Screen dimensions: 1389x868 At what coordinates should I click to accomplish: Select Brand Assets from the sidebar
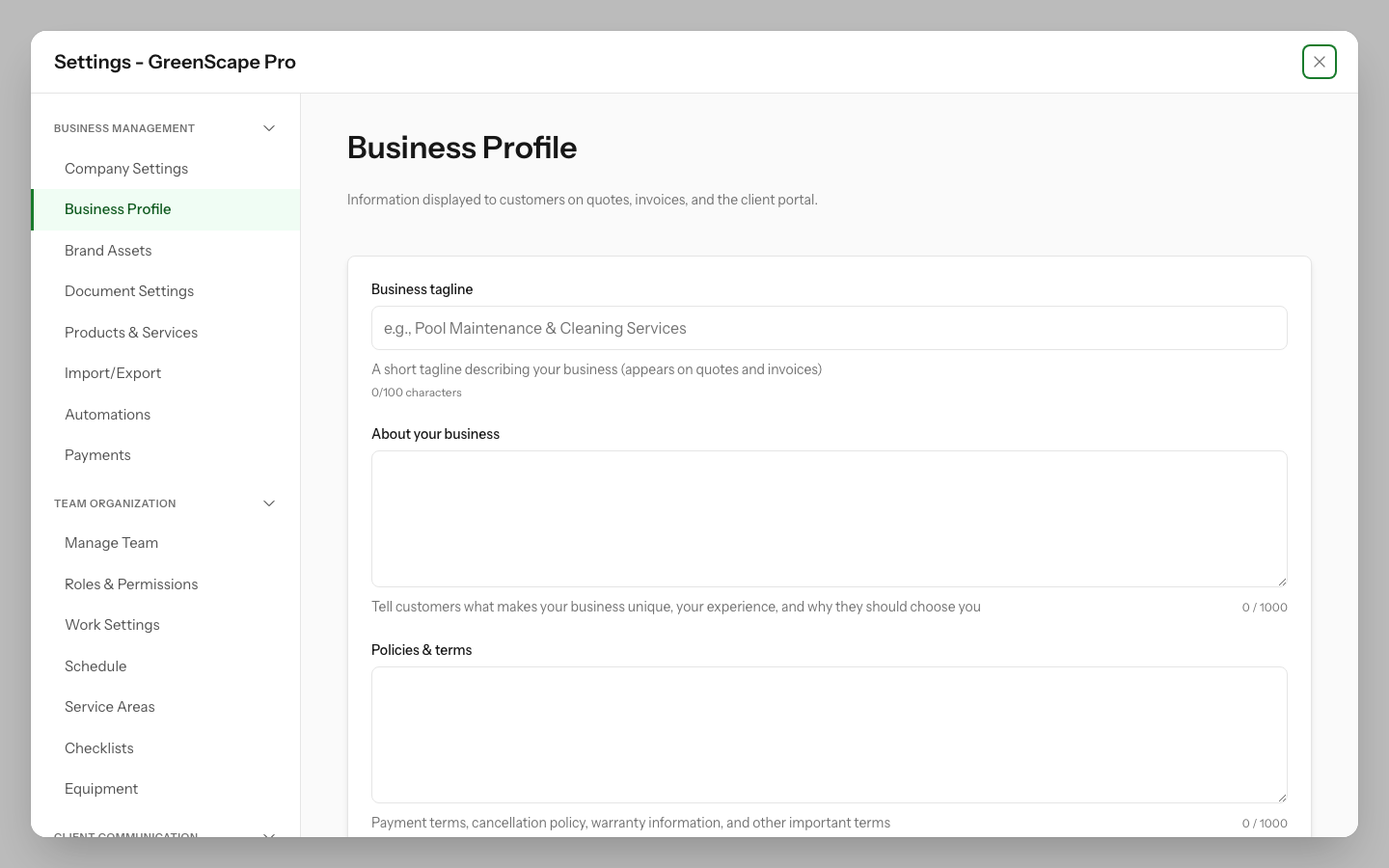tap(108, 251)
